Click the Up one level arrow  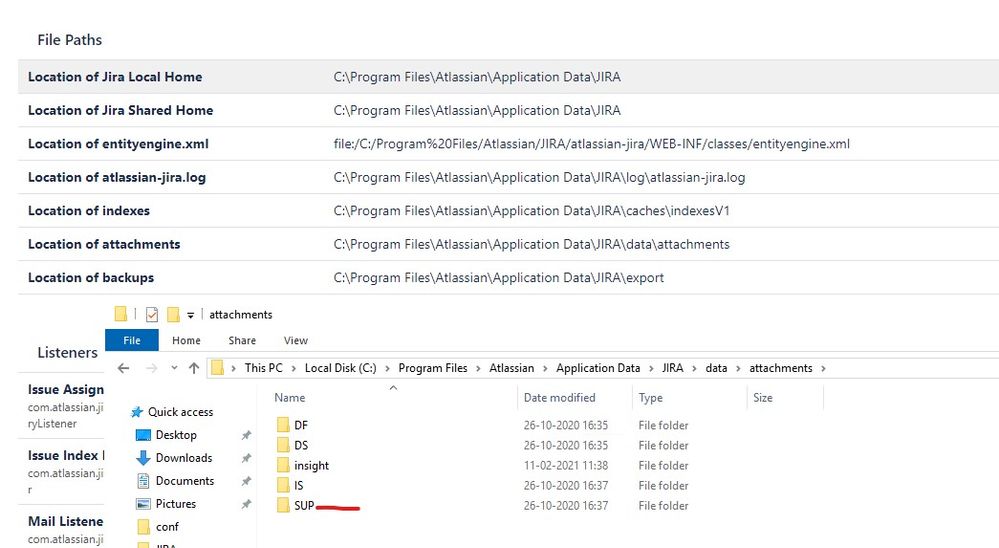click(x=194, y=368)
